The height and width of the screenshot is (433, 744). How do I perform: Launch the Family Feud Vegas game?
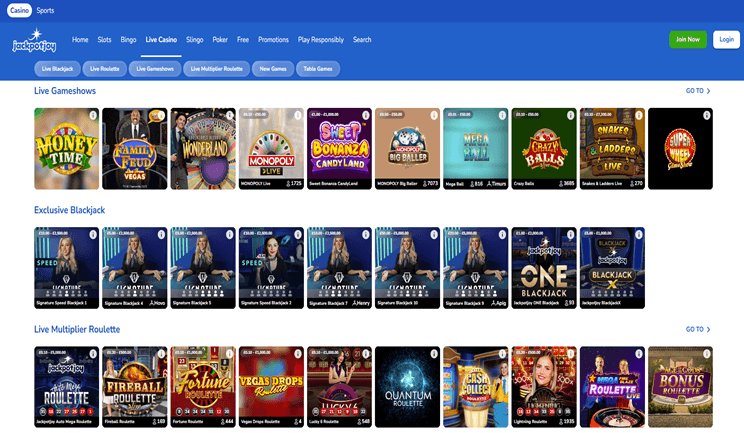[135, 148]
